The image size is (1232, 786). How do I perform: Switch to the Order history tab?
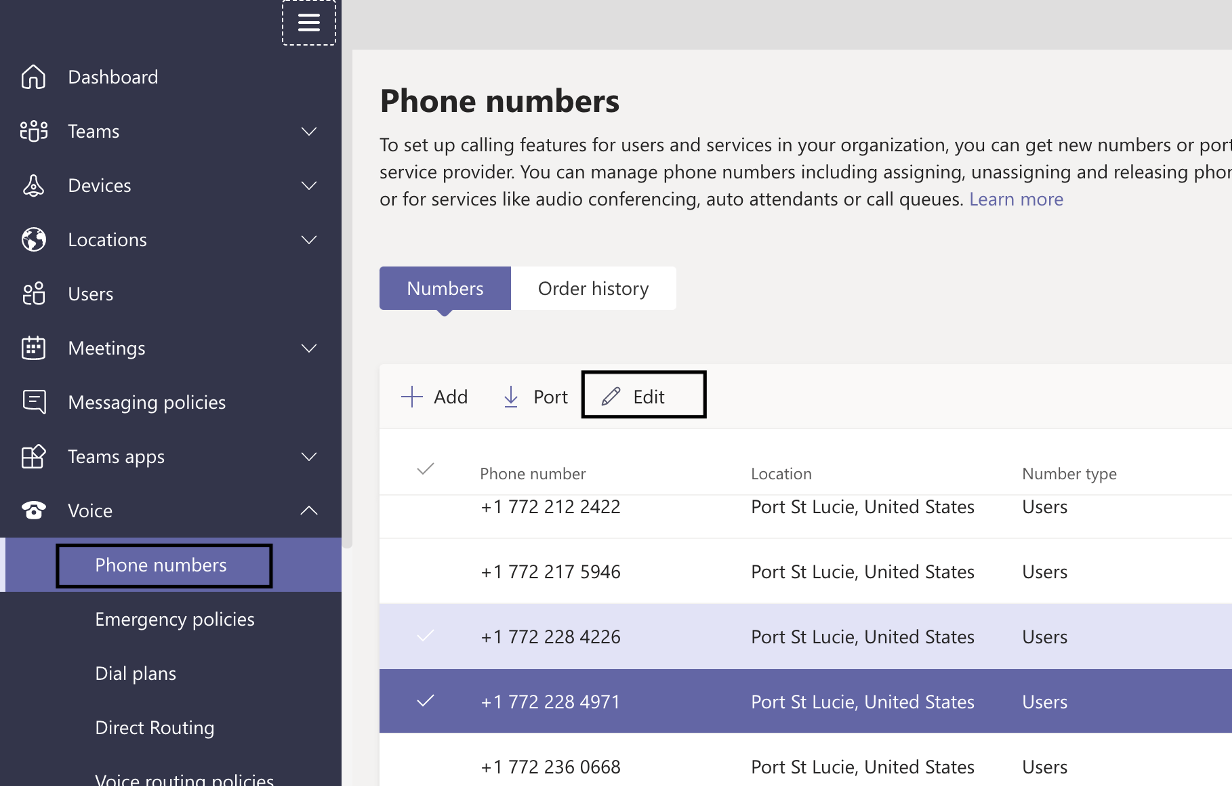point(593,288)
